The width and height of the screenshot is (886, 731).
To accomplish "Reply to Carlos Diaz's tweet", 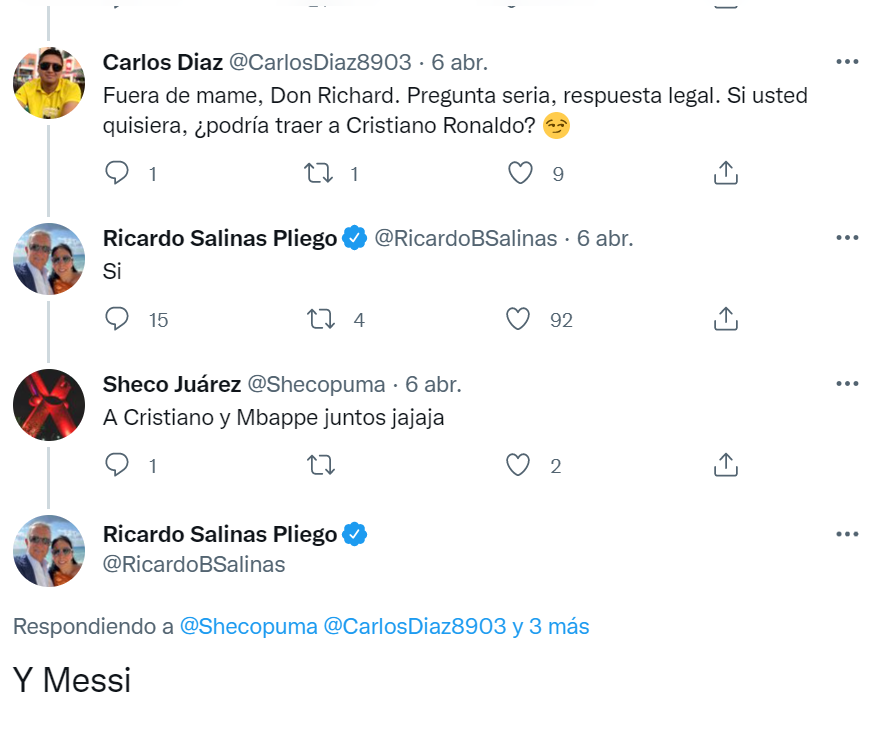I will click(x=118, y=173).
